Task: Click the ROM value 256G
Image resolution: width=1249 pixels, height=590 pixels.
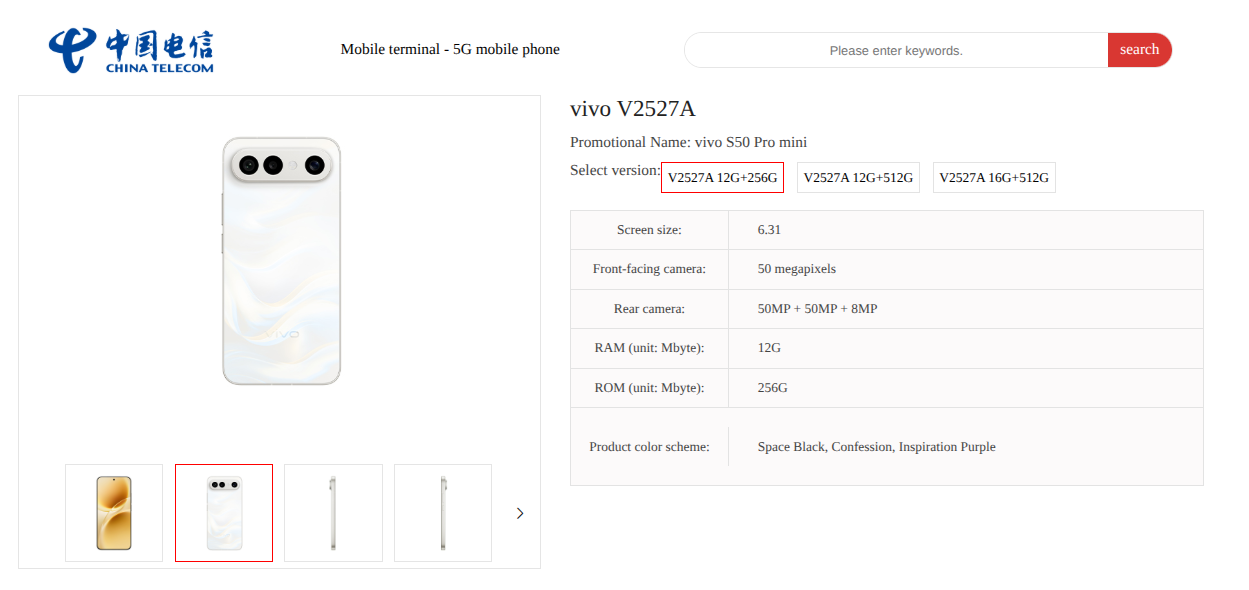Action: pos(772,388)
